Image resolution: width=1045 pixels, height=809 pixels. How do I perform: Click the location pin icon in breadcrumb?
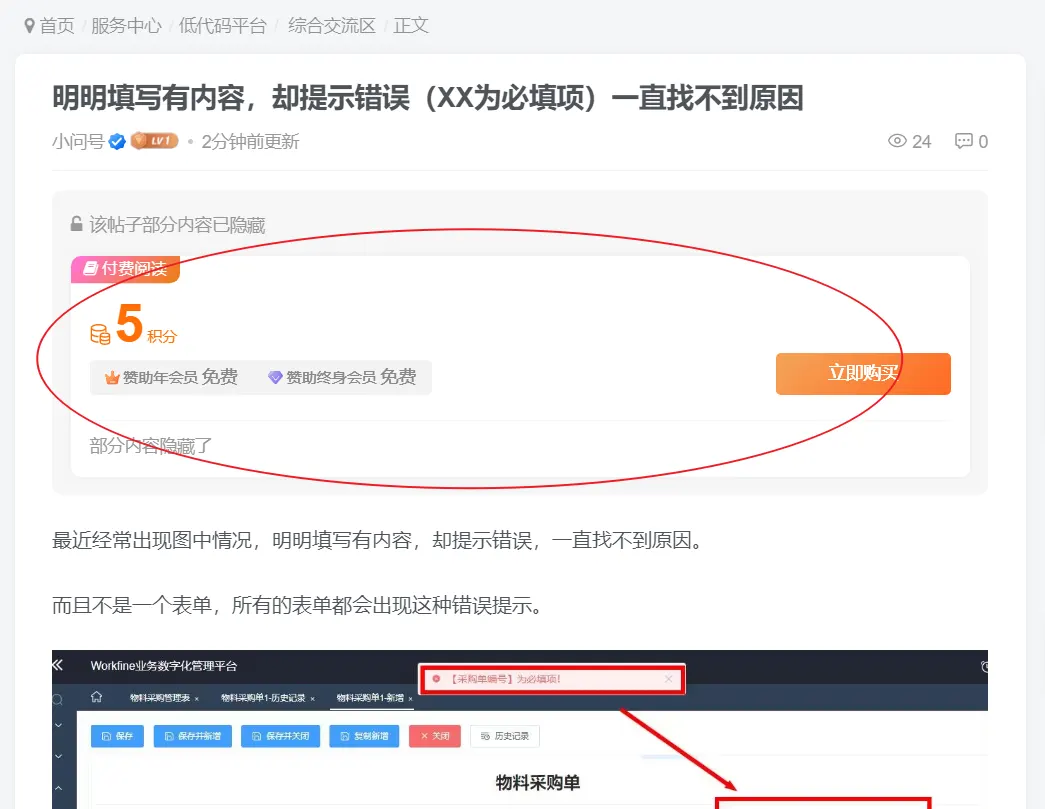29,26
